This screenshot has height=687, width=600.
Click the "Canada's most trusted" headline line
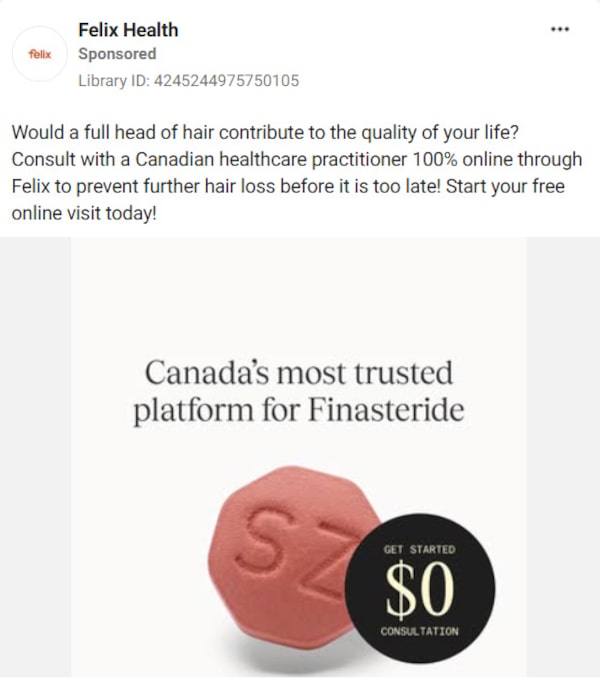coord(299,374)
